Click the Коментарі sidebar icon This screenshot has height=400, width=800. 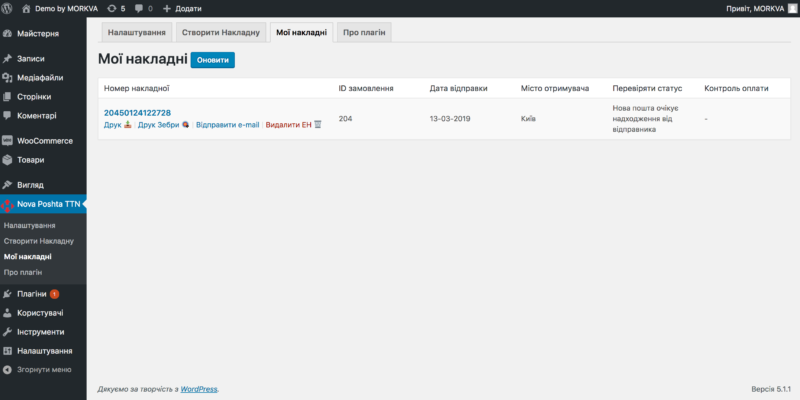point(7,115)
